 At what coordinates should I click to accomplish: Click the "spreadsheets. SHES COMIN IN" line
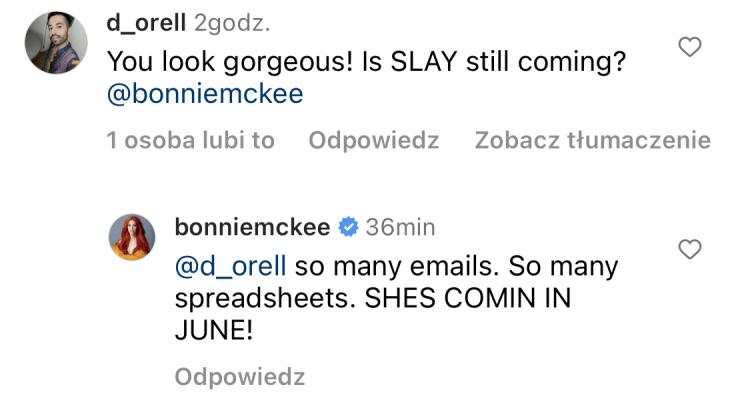380,298
